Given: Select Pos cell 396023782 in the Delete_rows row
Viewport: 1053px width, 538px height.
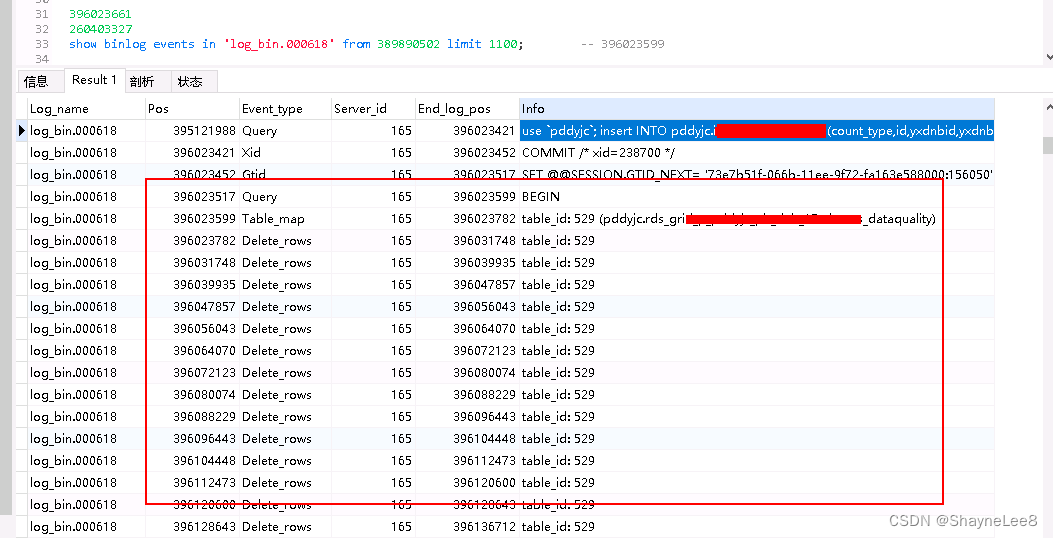Looking at the screenshot, I should click(192, 240).
